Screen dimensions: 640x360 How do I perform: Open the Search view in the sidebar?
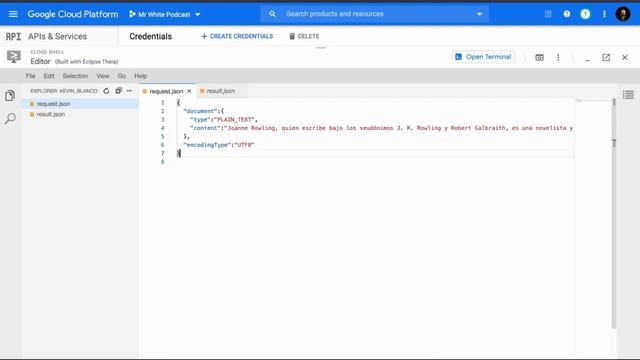coord(10,118)
